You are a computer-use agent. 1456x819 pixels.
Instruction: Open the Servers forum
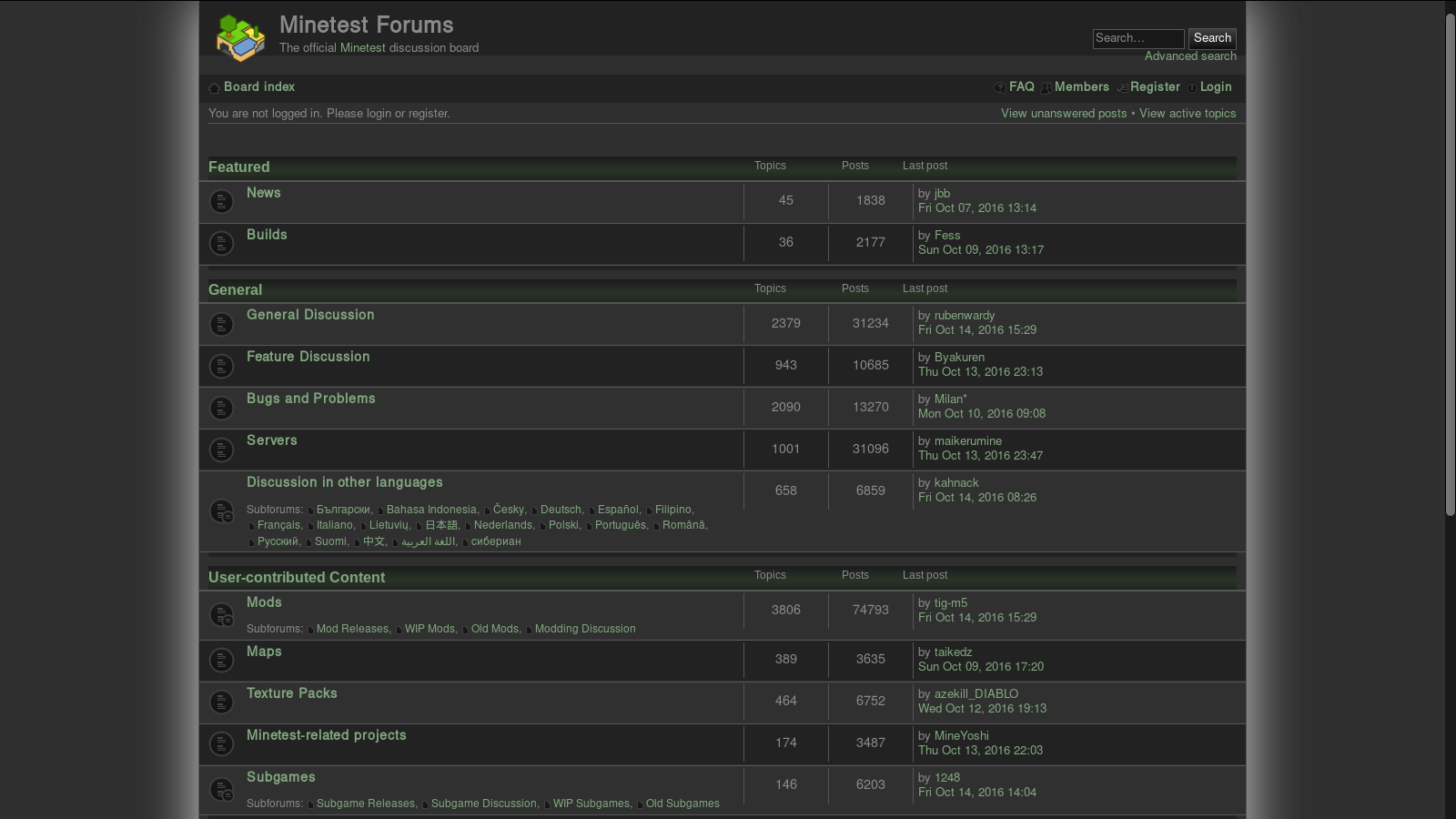pyautogui.click(x=272, y=440)
